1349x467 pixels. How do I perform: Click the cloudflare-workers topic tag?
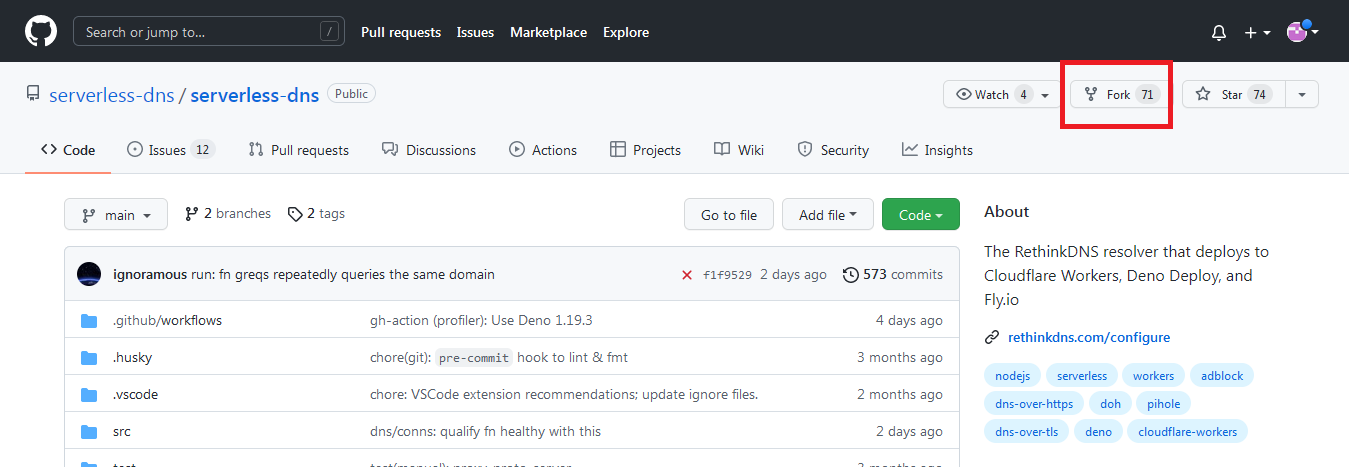pyautogui.click(x=1188, y=432)
